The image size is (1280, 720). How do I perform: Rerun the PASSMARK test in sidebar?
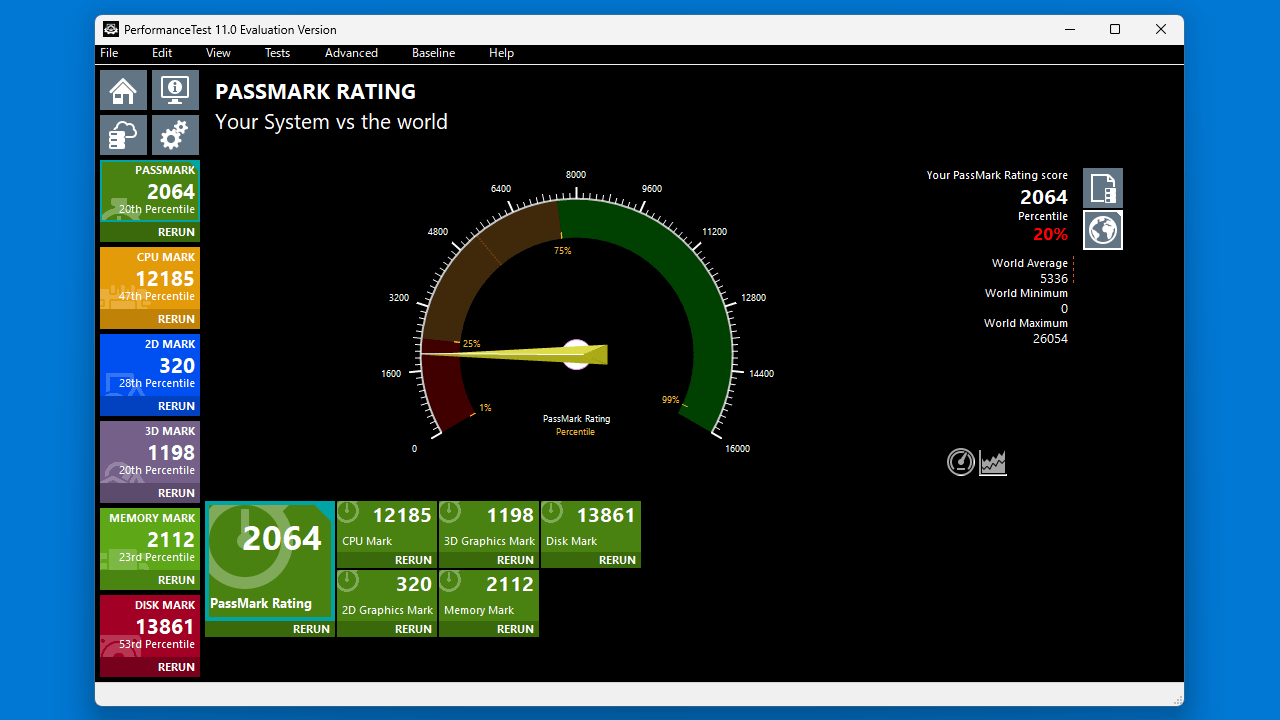click(x=176, y=232)
